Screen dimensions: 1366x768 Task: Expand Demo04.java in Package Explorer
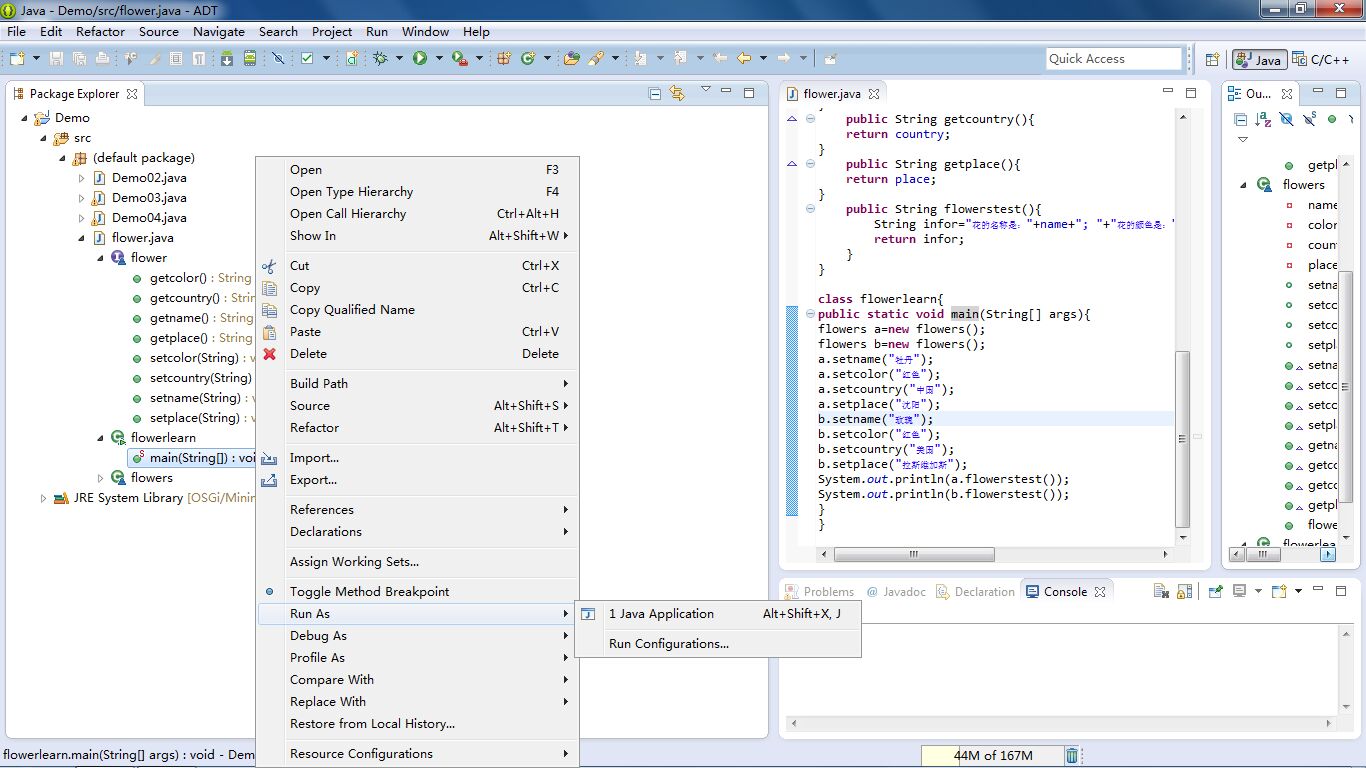click(x=82, y=218)
